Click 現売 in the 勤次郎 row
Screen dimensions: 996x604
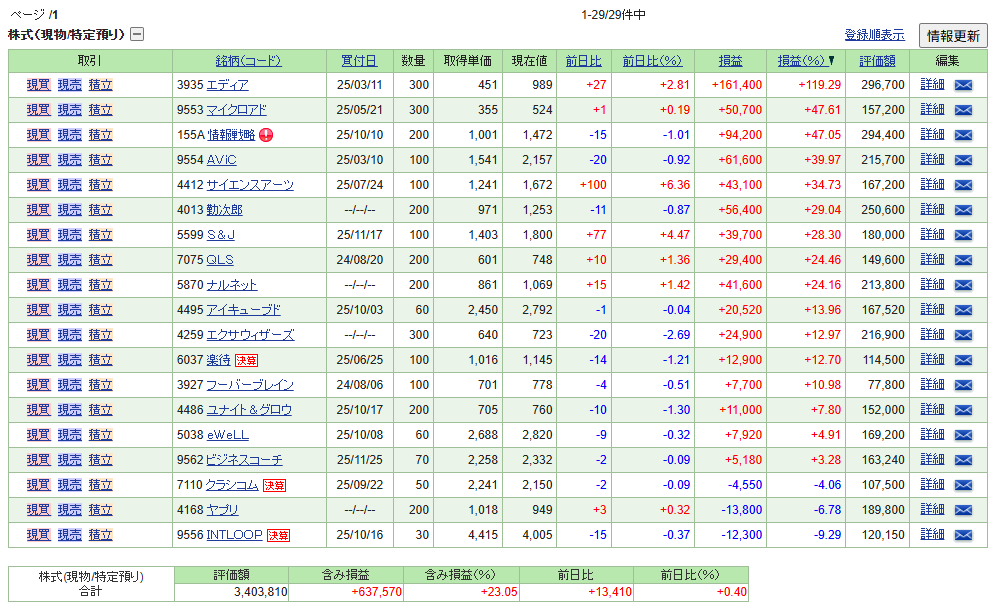69,210
